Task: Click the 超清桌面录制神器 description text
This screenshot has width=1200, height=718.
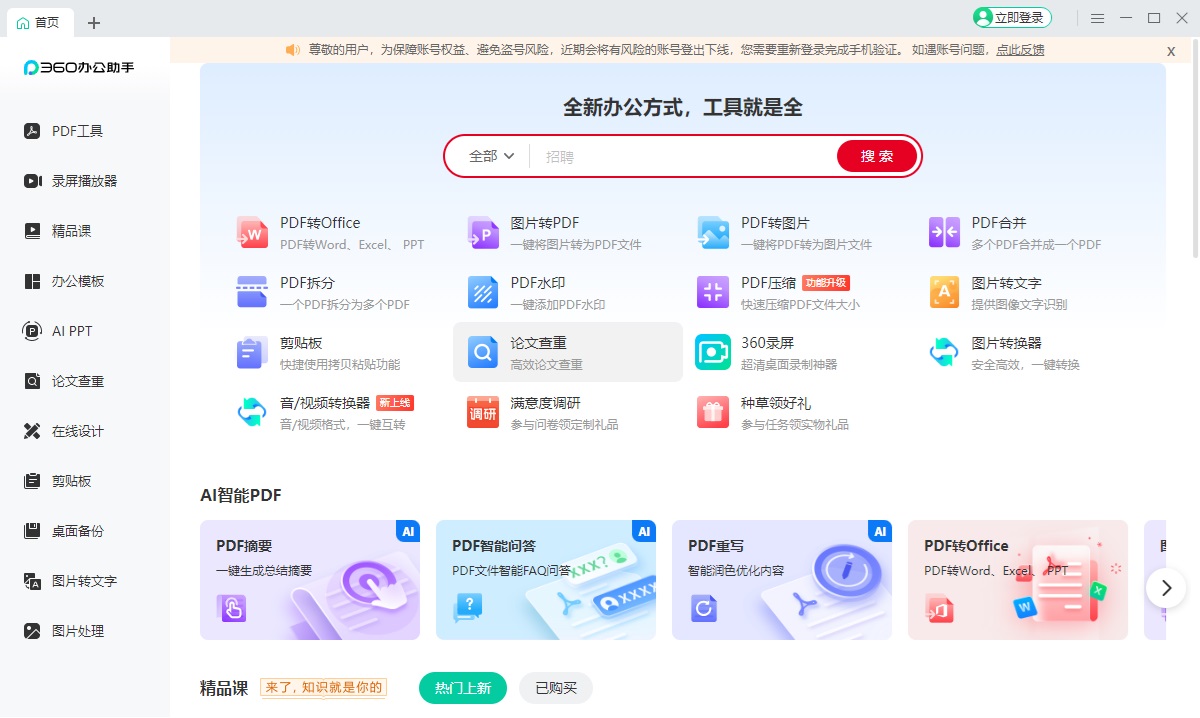Action: [789, 365]
